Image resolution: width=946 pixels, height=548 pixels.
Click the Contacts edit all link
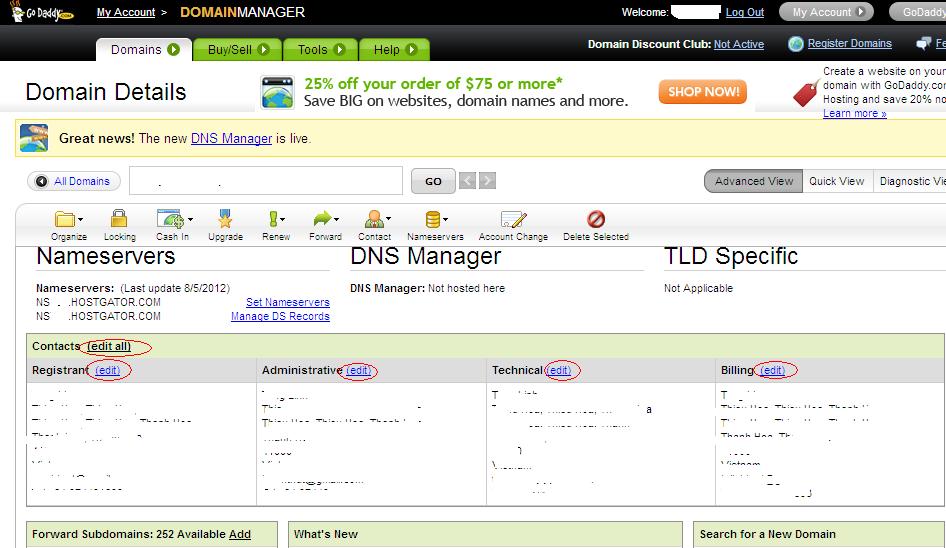[109, 346]
